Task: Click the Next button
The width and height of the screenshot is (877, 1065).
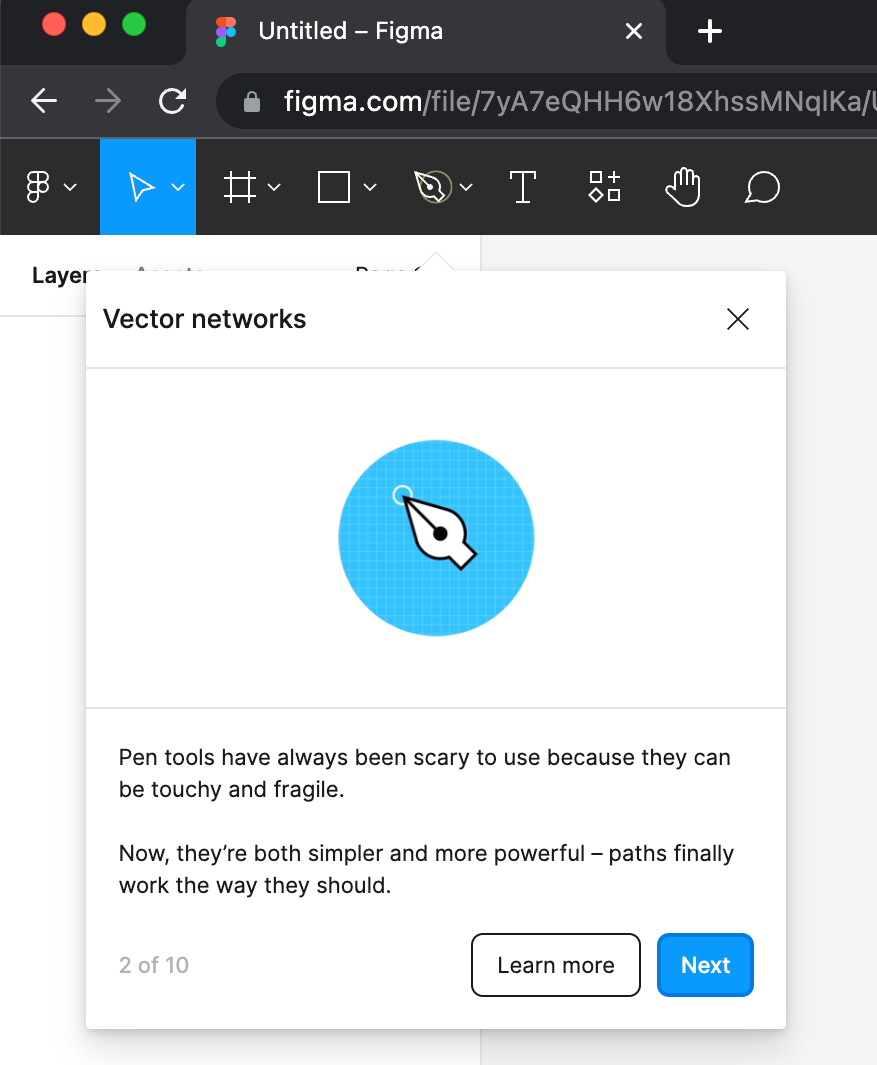Action: pyautogui.click(x=705, y=965)
